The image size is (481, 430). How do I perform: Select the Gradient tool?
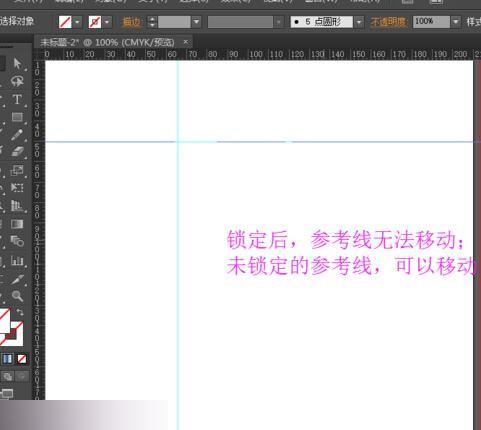17,224
